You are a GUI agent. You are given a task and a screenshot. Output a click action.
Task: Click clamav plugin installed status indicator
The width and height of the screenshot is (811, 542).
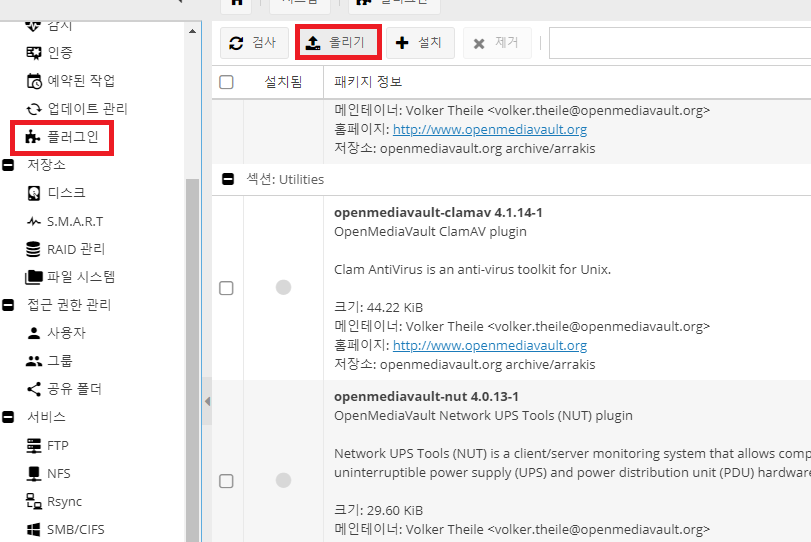coord(283,287)
